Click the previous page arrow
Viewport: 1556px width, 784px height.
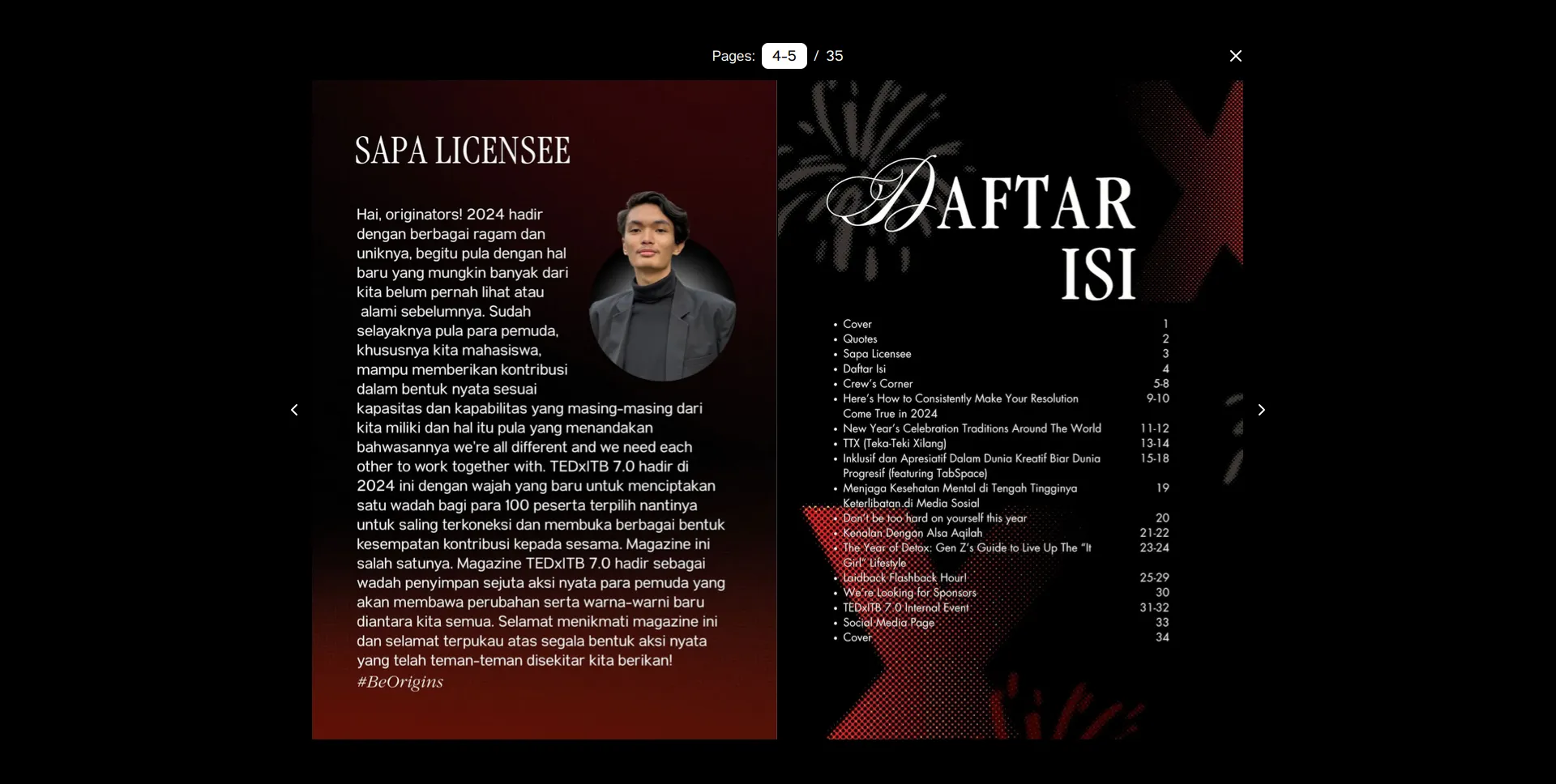pyautogui.click(x=294, y=411)
